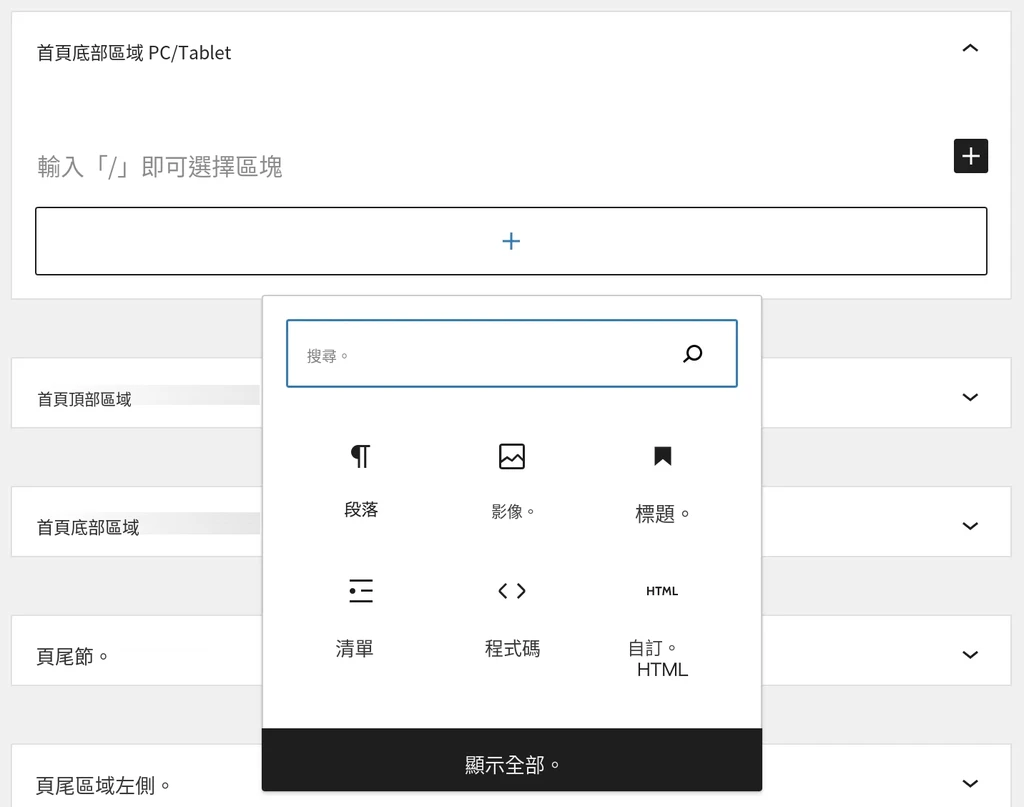The width and height of the screenshot is (1024, 807).
Task: Click the 首頁頂部區域 title text
Action: pyautogui.click(x=84, y=399)
